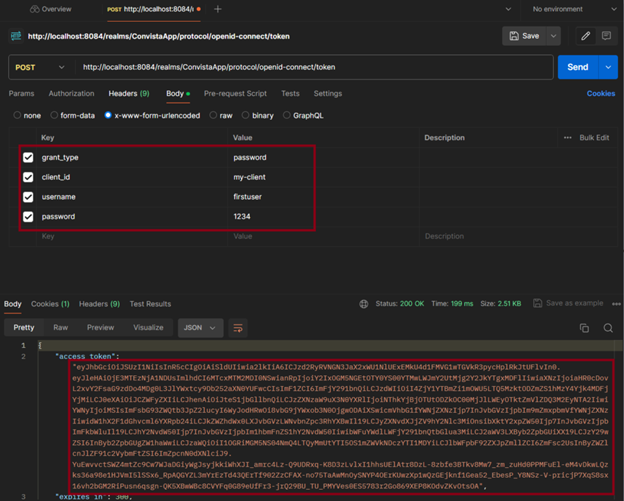Click the network globe icon
Viewport: 624px width, 501px height.
[364, 304]
